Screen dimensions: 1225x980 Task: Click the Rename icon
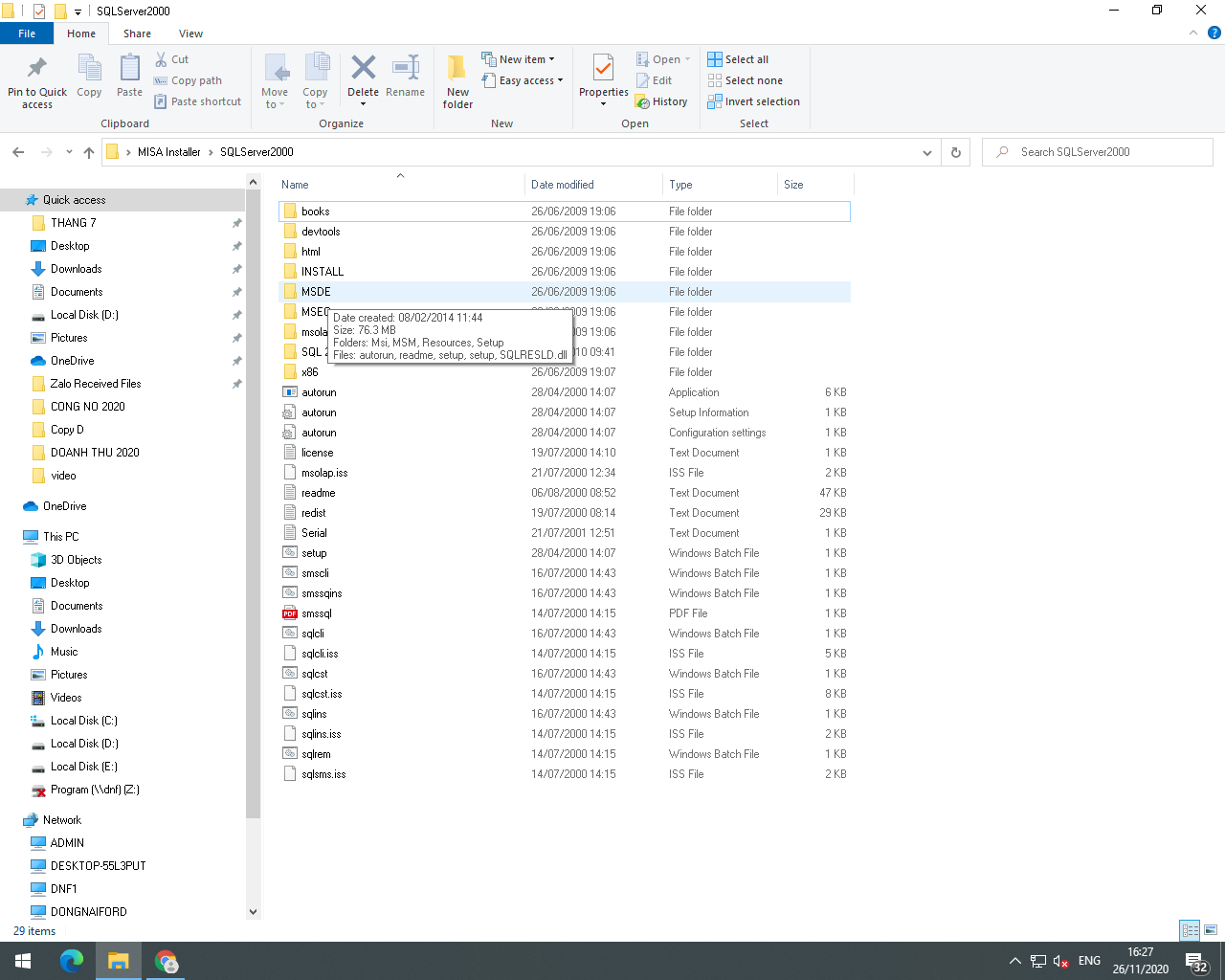(x=406, y=67)
